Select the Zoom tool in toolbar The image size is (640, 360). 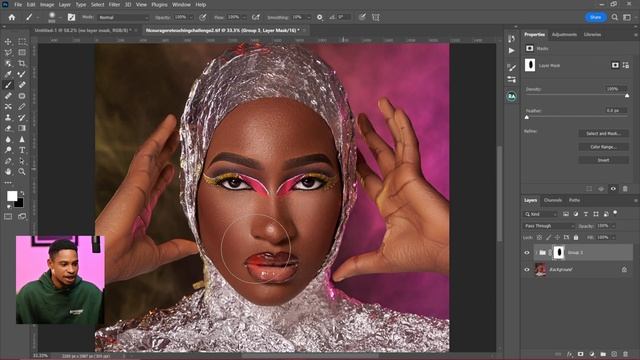point(22,171)
